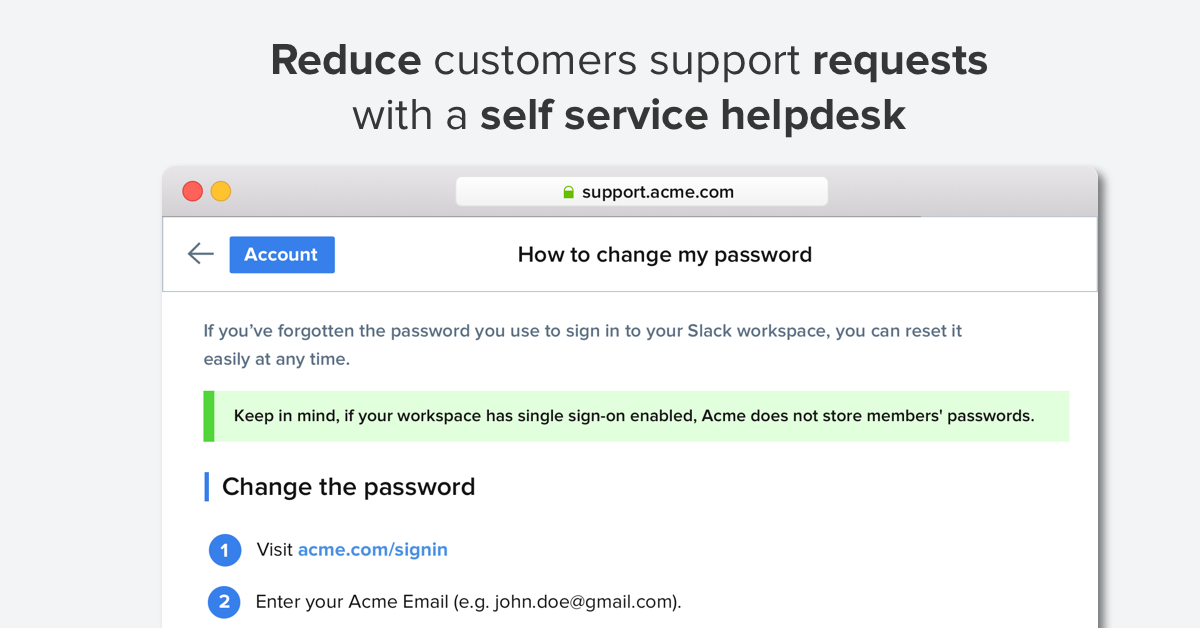
Task: Click the blue bar beside section heading
Action: click(x=207, y=487)
